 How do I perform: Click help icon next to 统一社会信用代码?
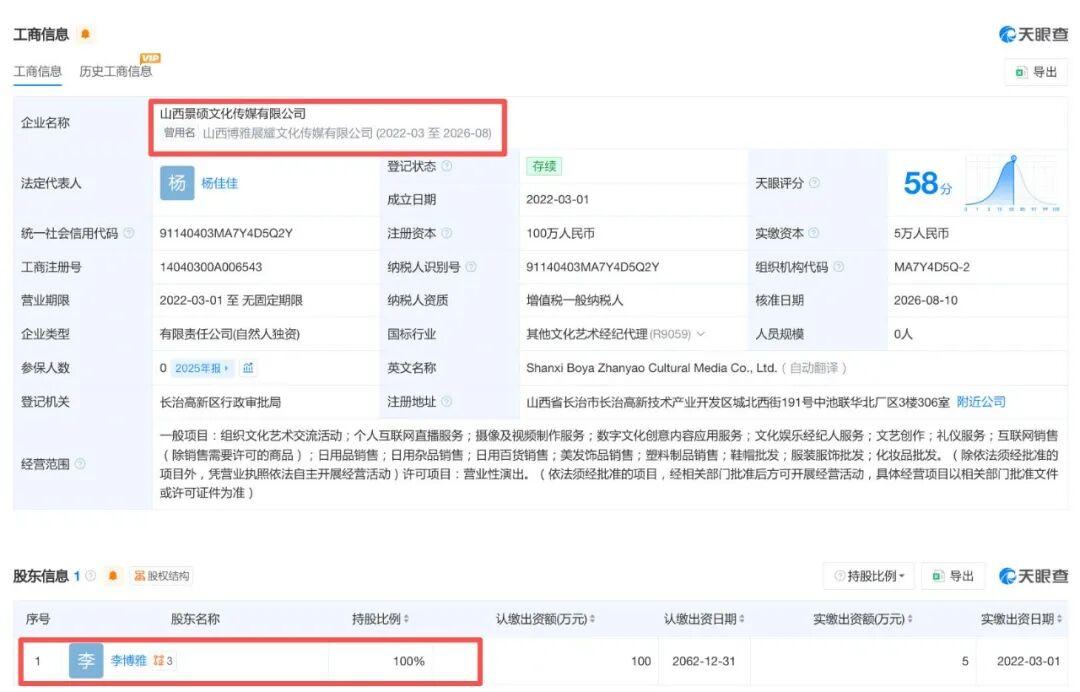[129, 233]
